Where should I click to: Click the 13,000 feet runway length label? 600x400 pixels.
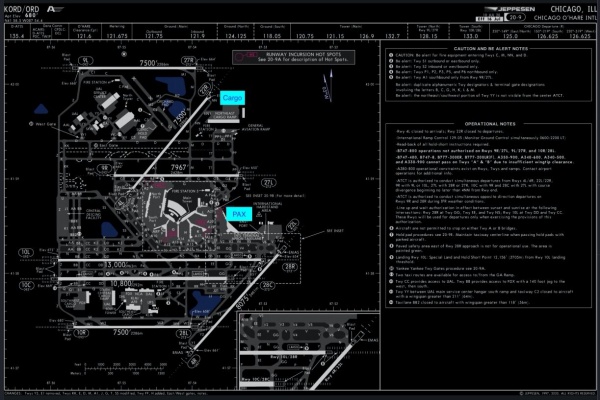(x=116, y=263)
